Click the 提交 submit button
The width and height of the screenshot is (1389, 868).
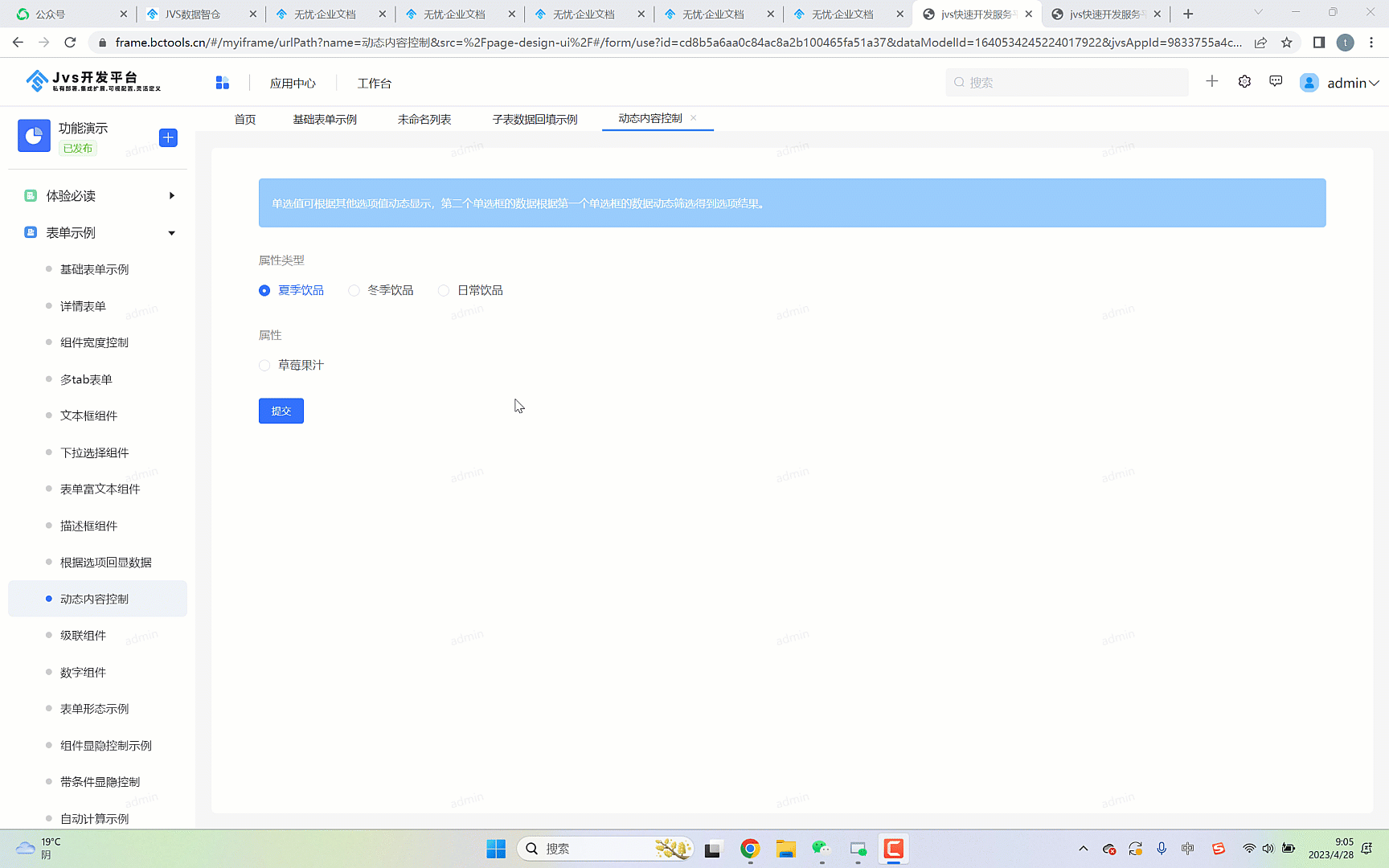(281, 411)
